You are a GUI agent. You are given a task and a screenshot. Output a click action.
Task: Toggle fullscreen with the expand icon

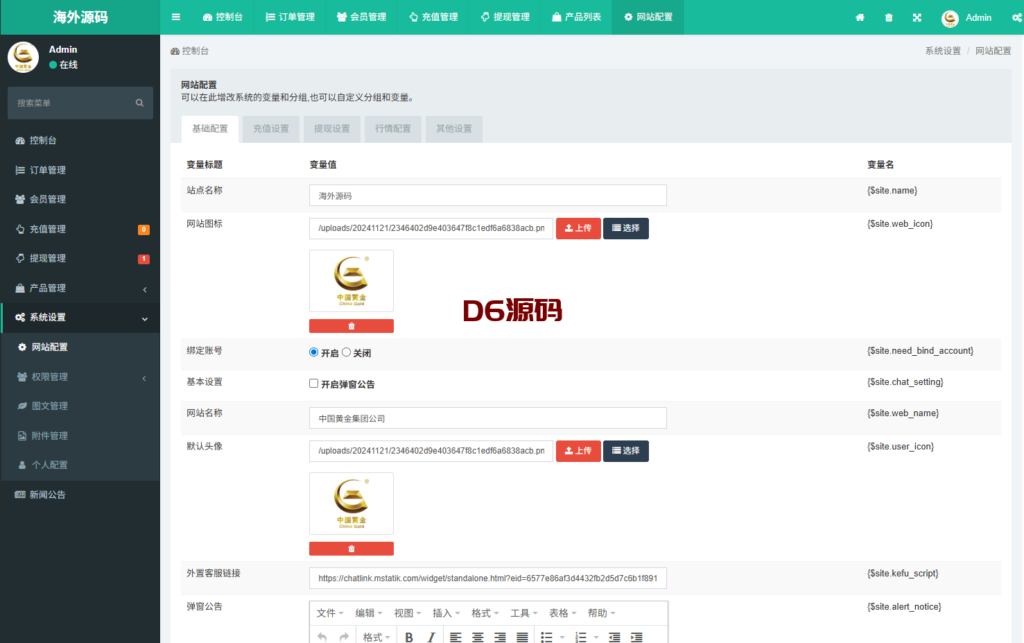click(x=917, y=18)
